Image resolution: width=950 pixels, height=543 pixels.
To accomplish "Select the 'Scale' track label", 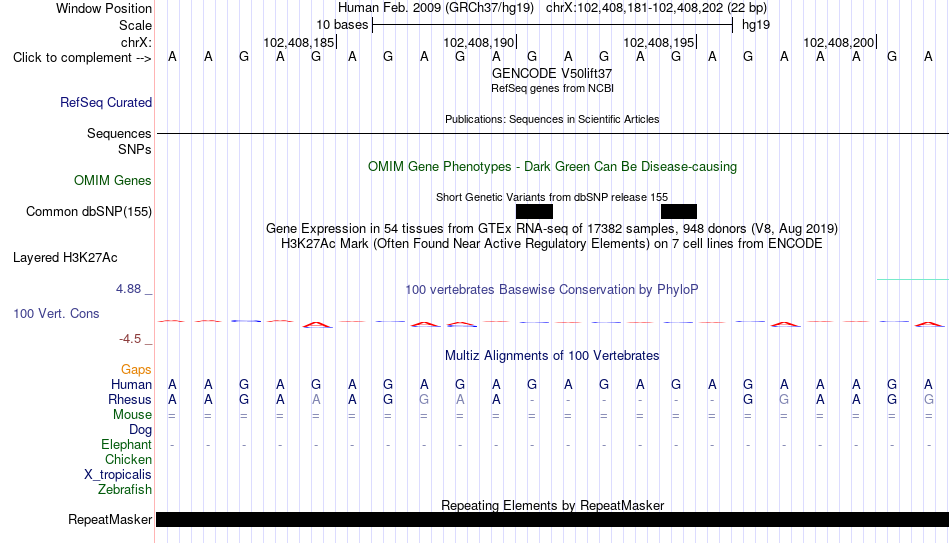I will pyautogui.click(x=135, y=25).
